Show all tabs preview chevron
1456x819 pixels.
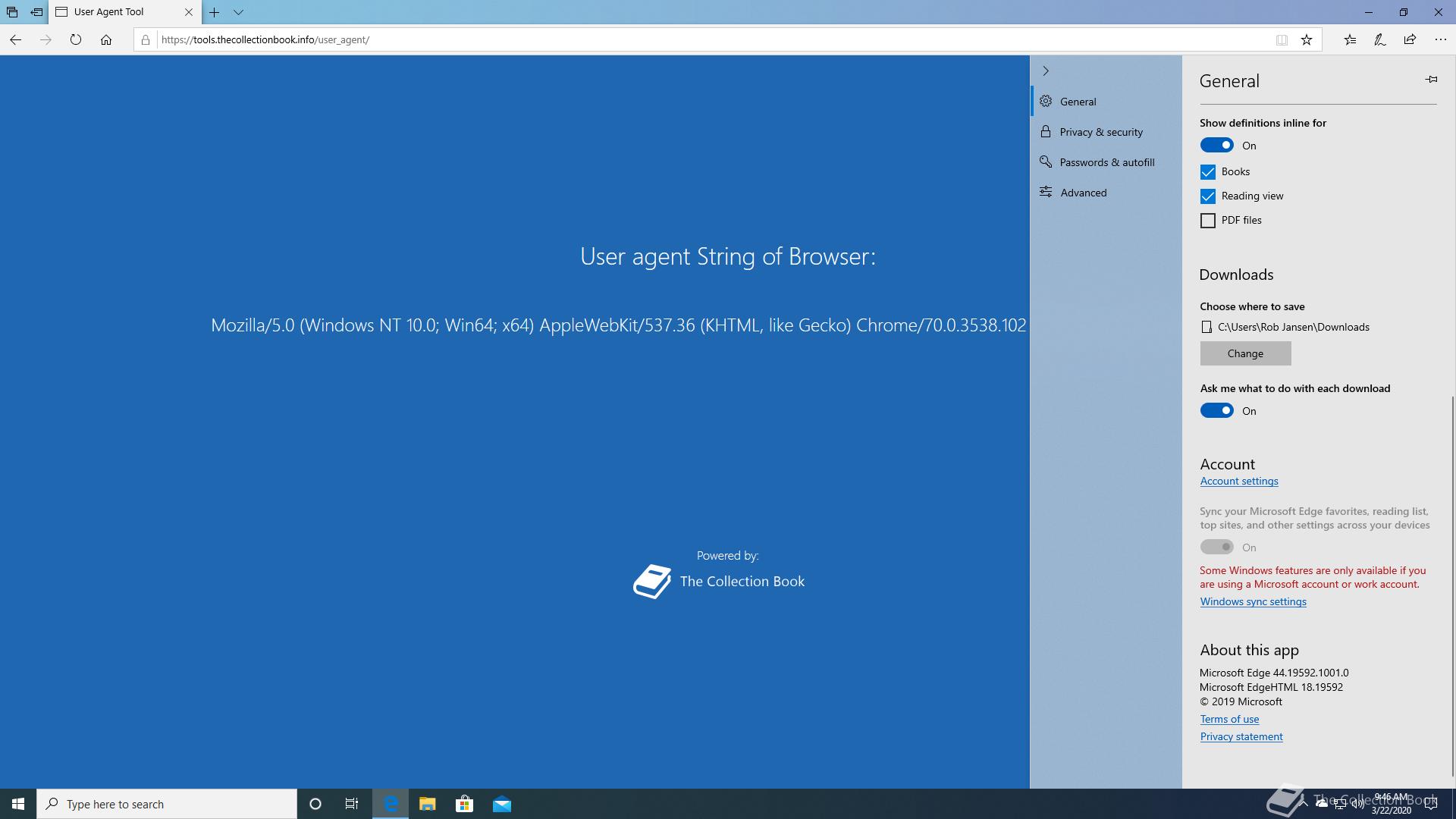238,12
